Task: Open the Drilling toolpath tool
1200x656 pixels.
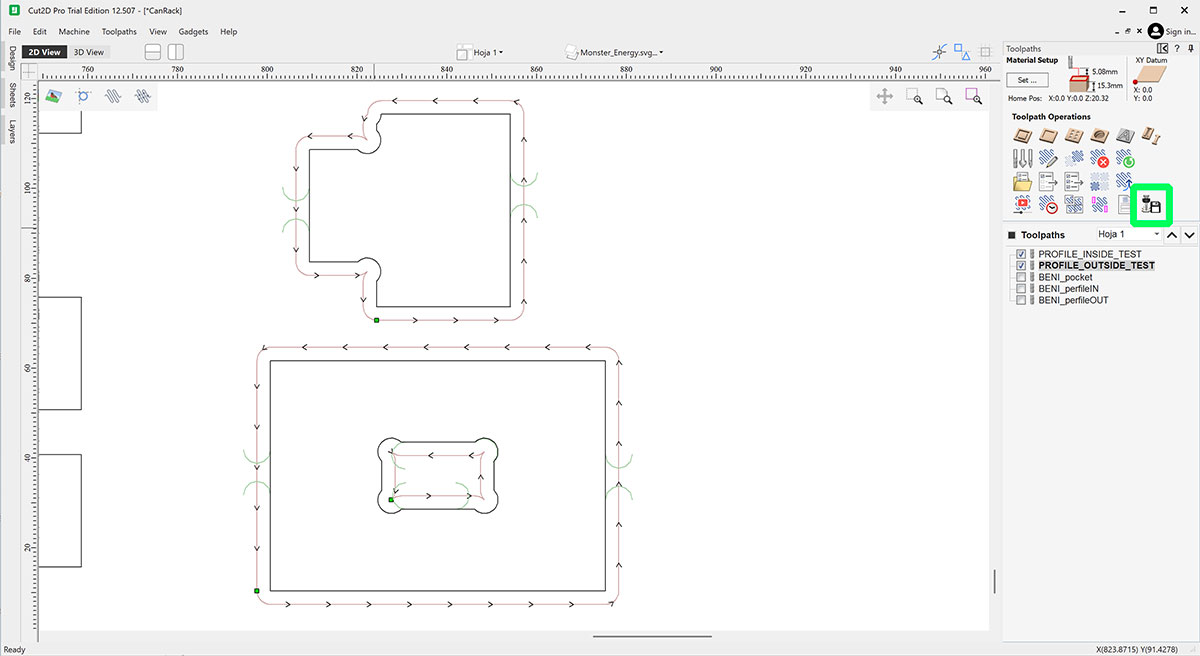Action: tap(1074, 136)
